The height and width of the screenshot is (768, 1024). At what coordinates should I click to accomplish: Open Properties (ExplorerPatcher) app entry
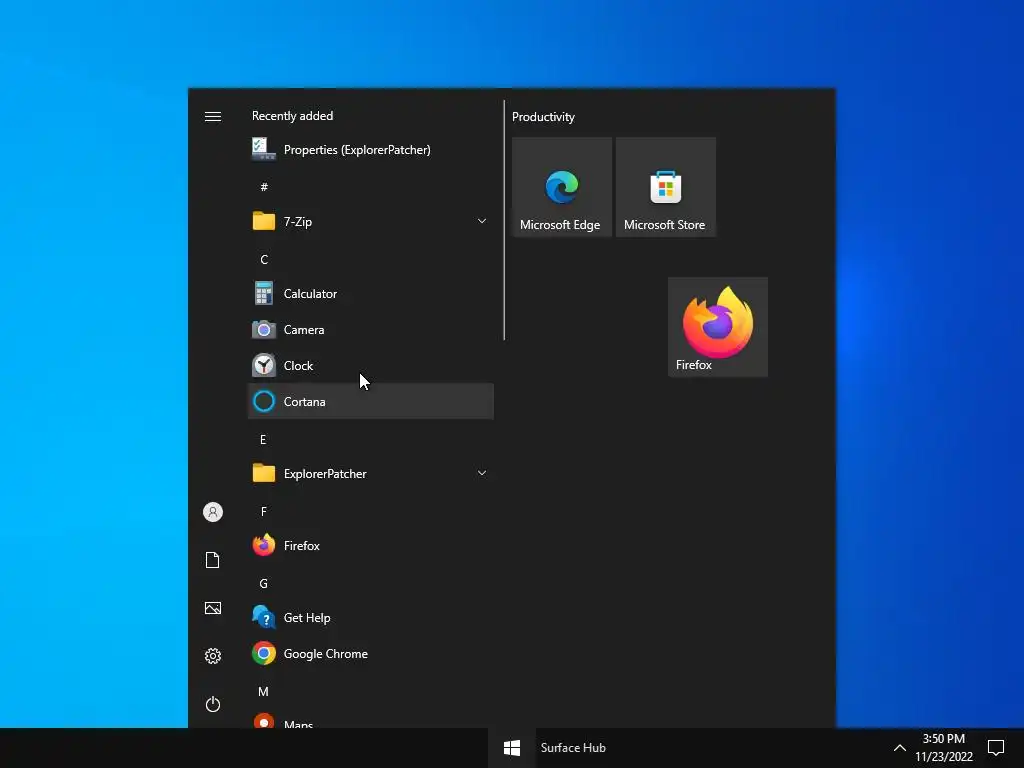click(x=371, y=150)
